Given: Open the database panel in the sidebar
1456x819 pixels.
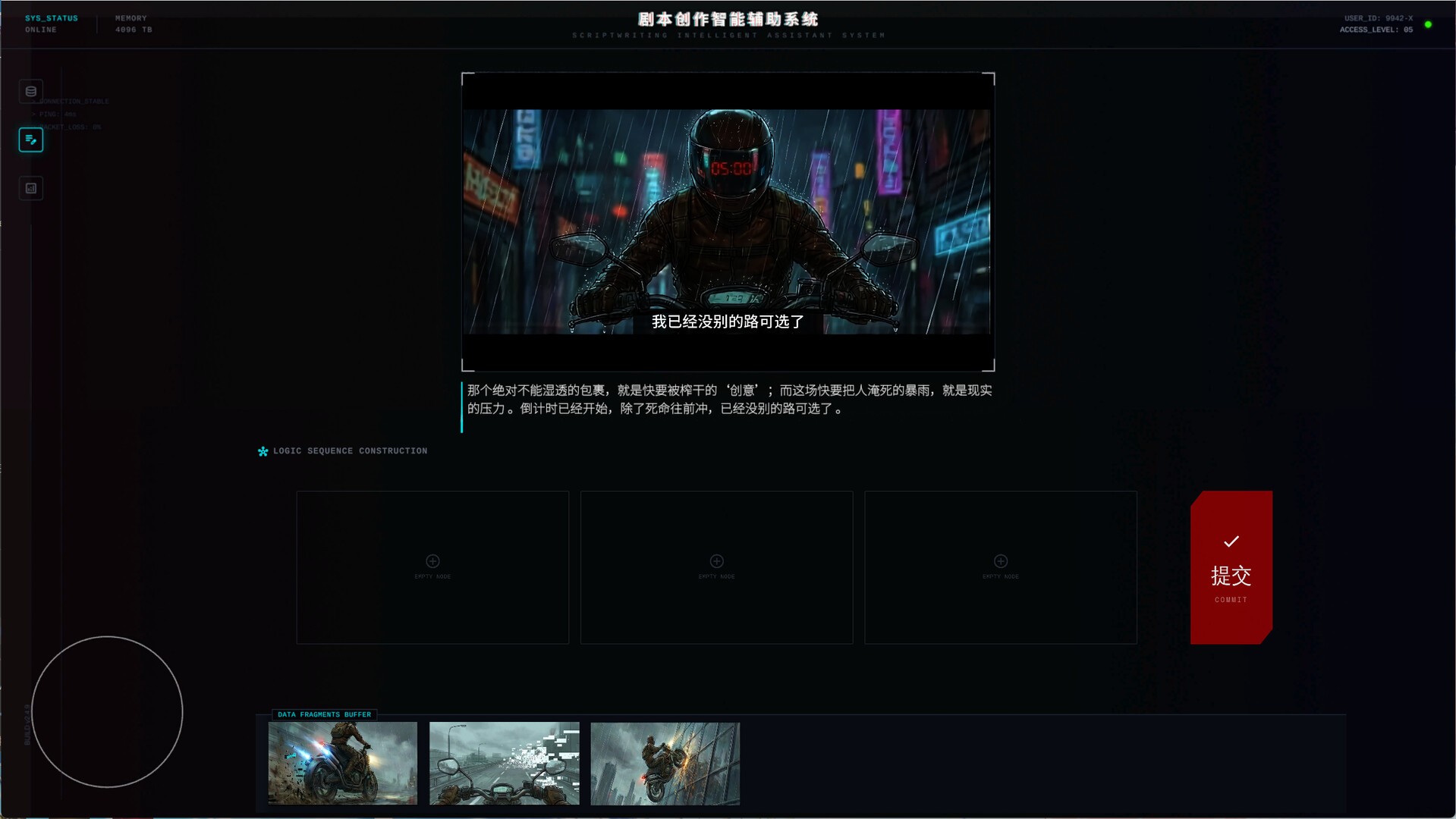Looking at the screenshot, I should pos(30,91).
